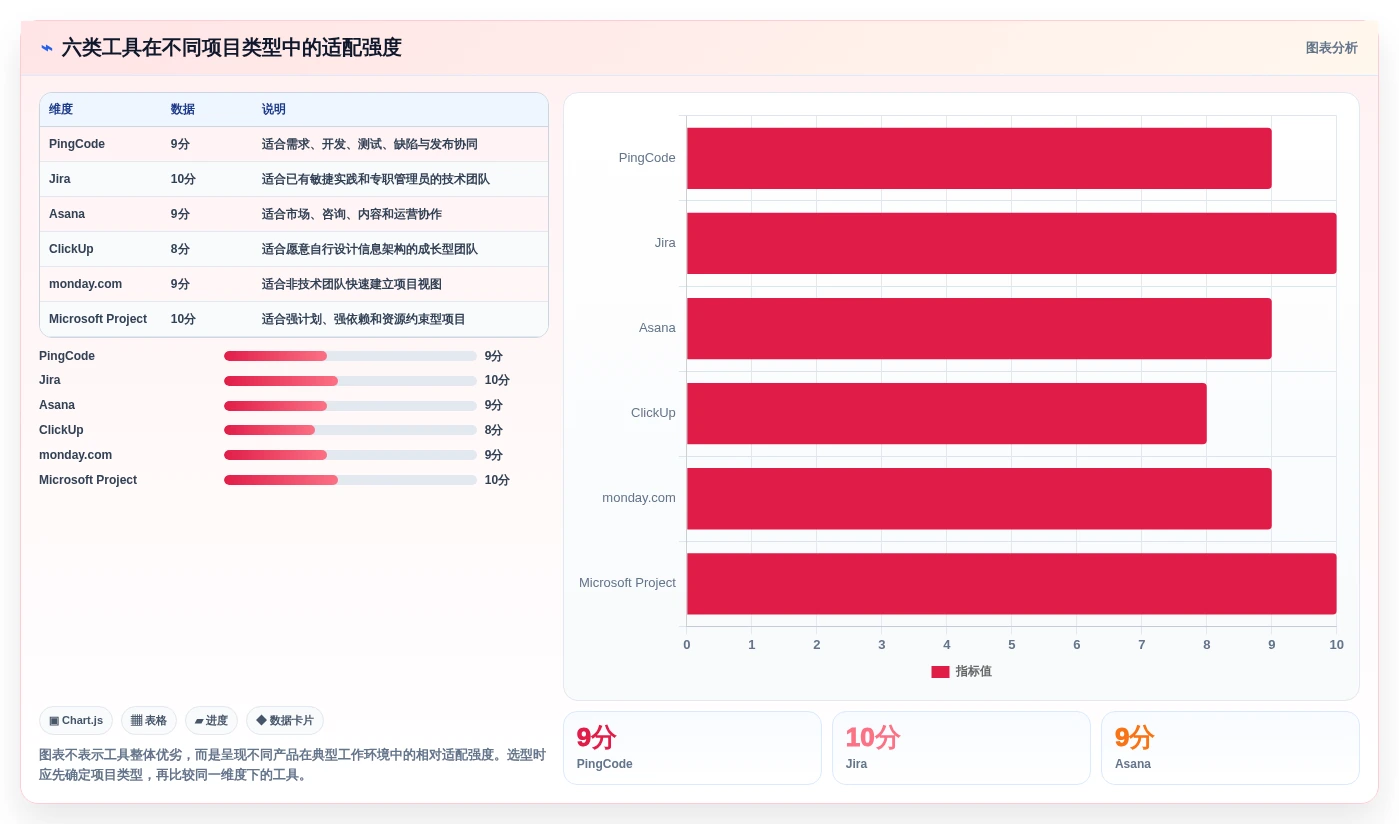
Task: Select the Chart.js tag
Action: tap(76, 720)
